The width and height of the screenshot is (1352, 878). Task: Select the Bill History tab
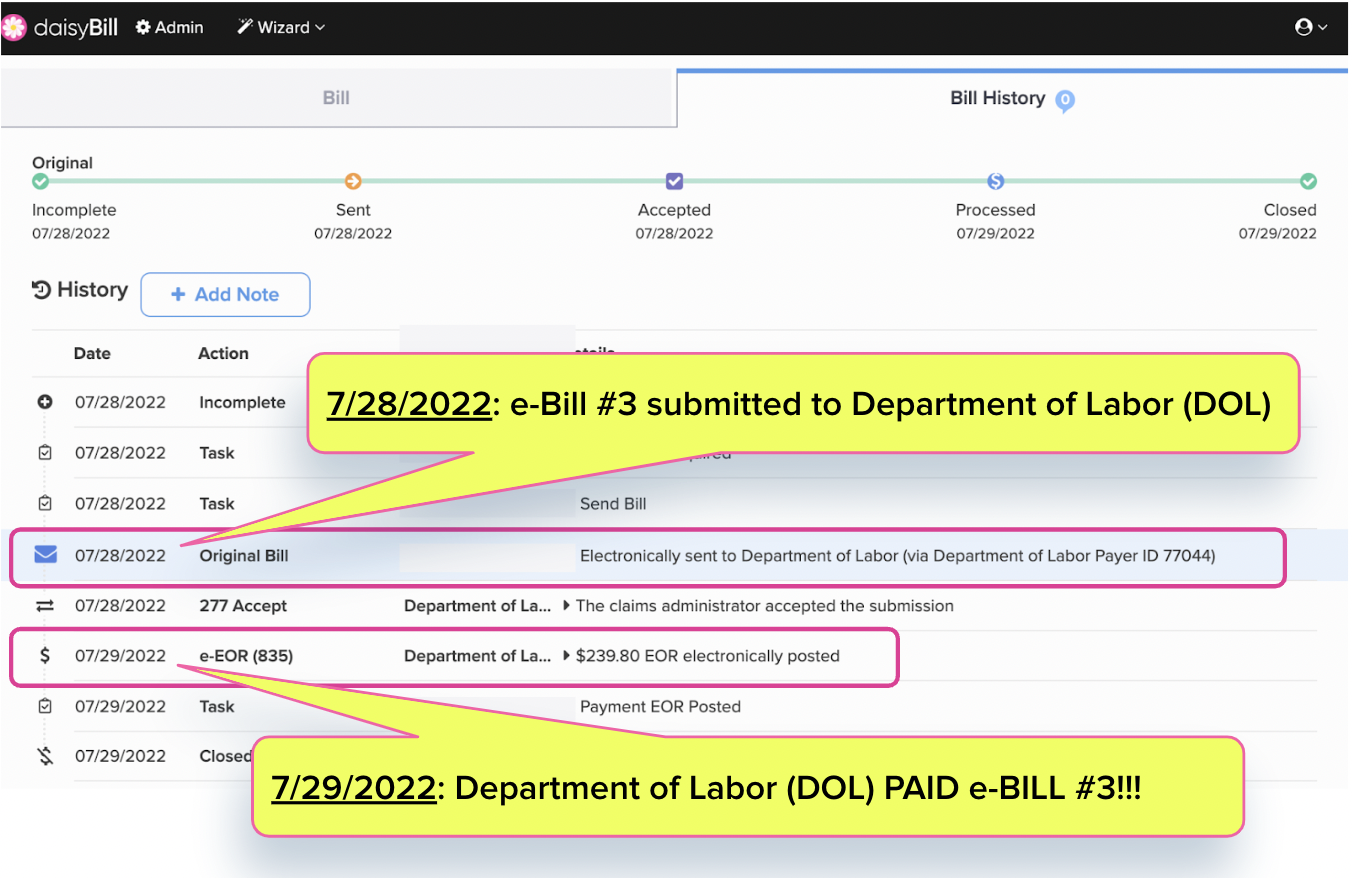click(x=1012, y=98)
